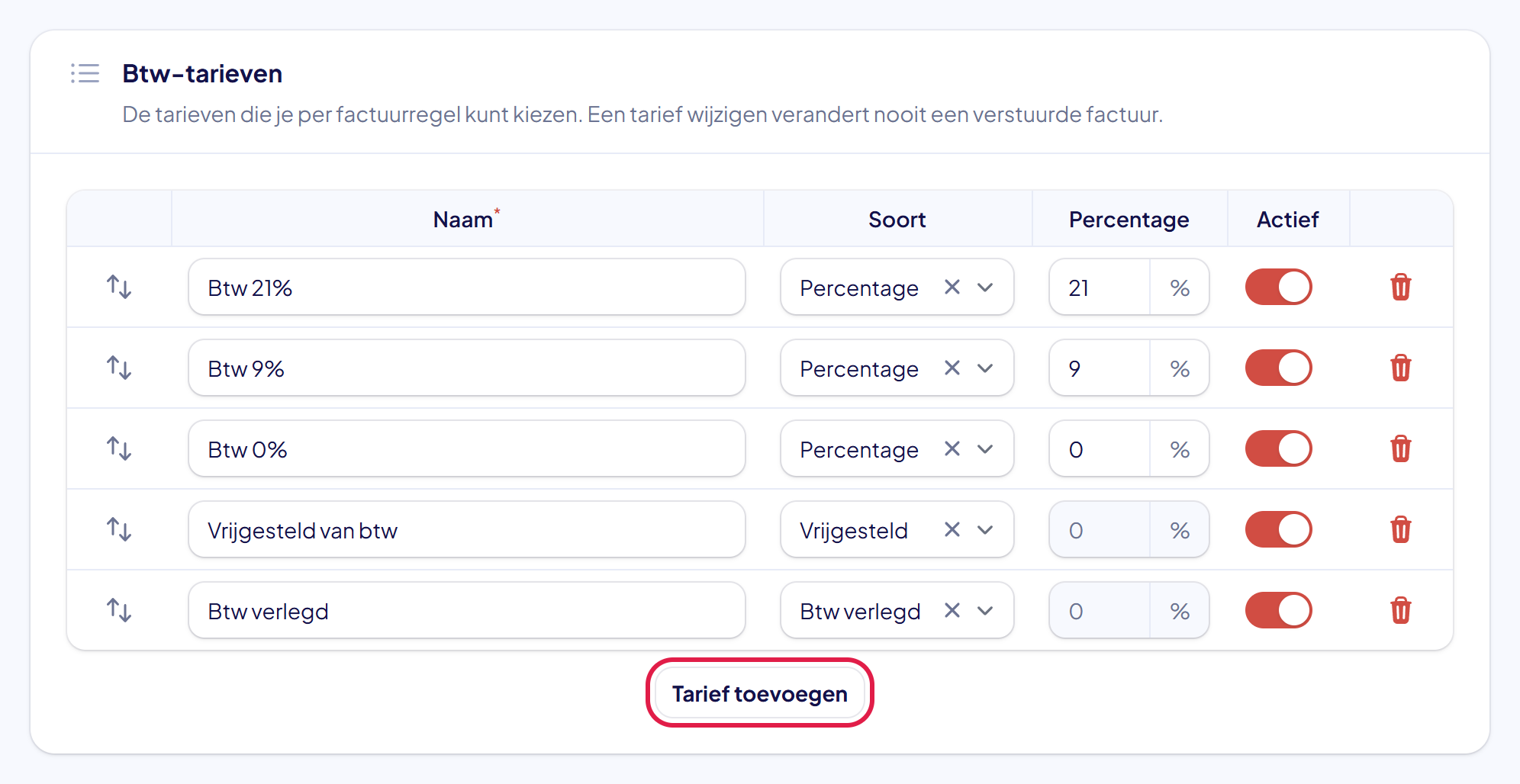Viewport: 1520px width, 784px height.
Task: Clear Soort selection in Btw verlegd row
Action: (x=952, y=611)
